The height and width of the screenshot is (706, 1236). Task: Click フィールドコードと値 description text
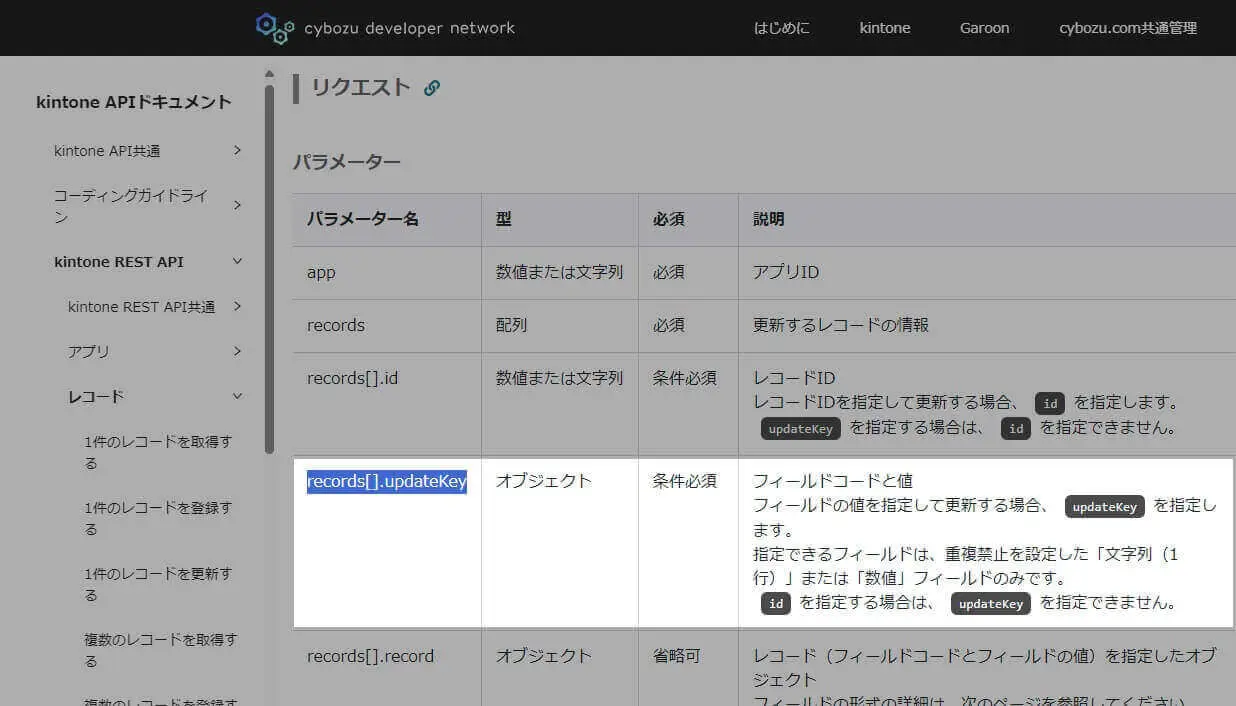[x=833, y=481]
